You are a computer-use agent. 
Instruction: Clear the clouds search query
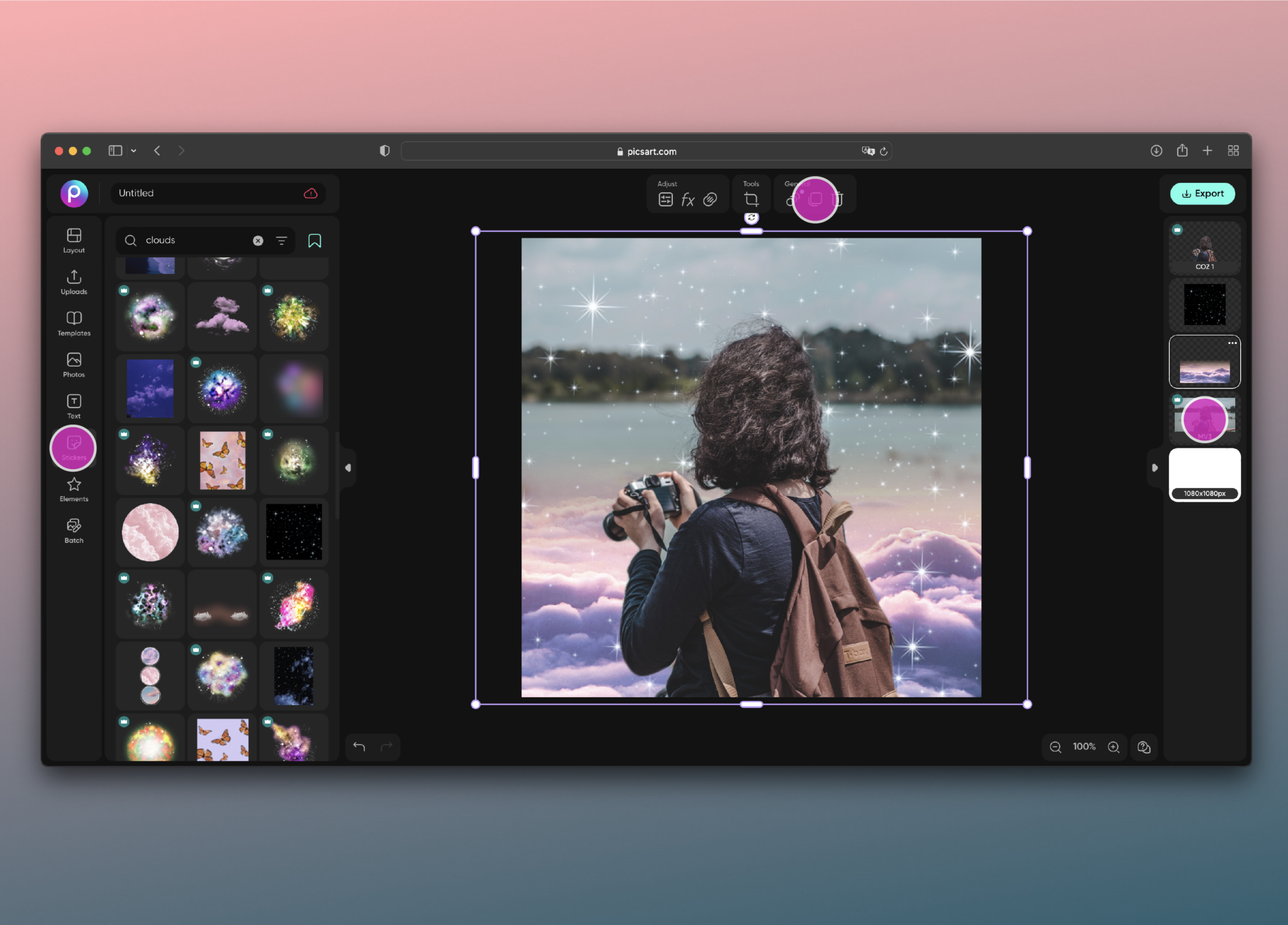point(258,240)
